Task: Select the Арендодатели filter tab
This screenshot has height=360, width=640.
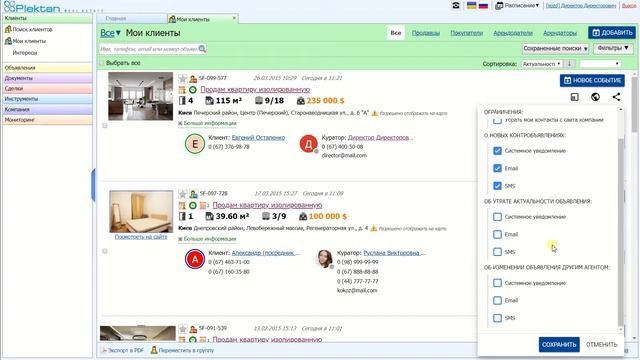Action: pos(513,33)
